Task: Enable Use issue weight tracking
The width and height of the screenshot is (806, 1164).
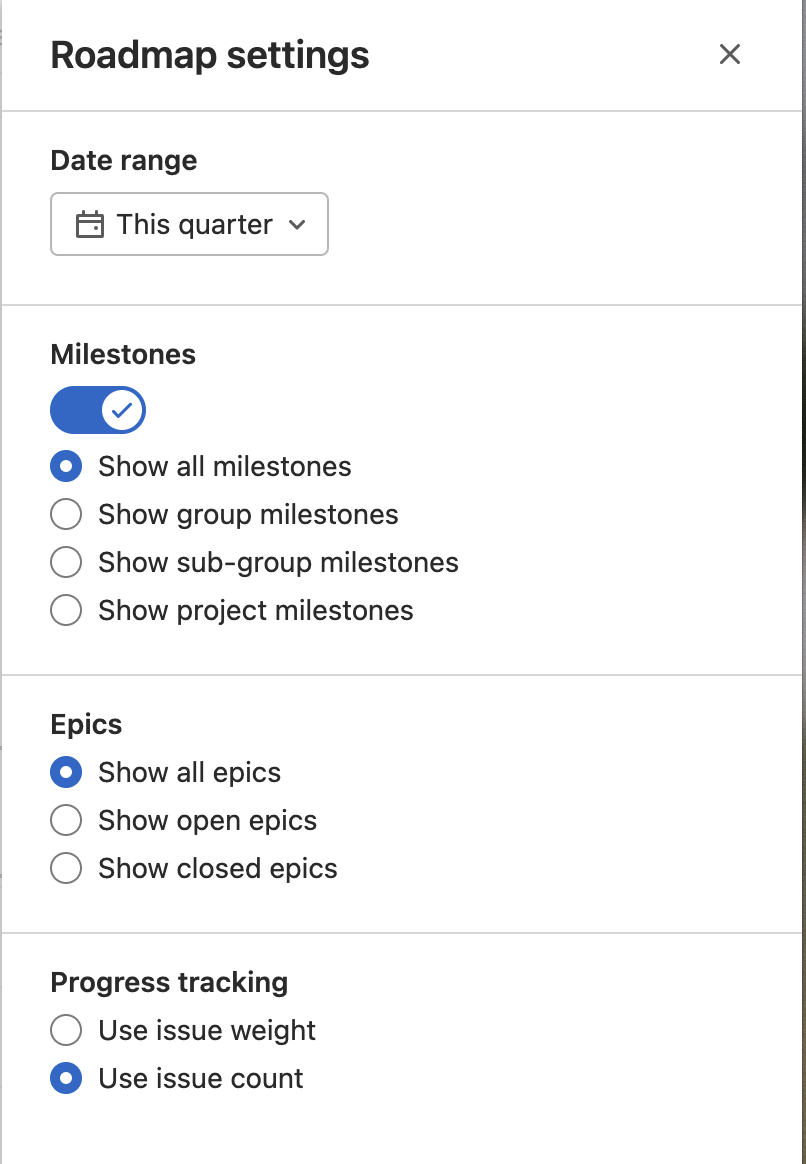Action: 65,1030
